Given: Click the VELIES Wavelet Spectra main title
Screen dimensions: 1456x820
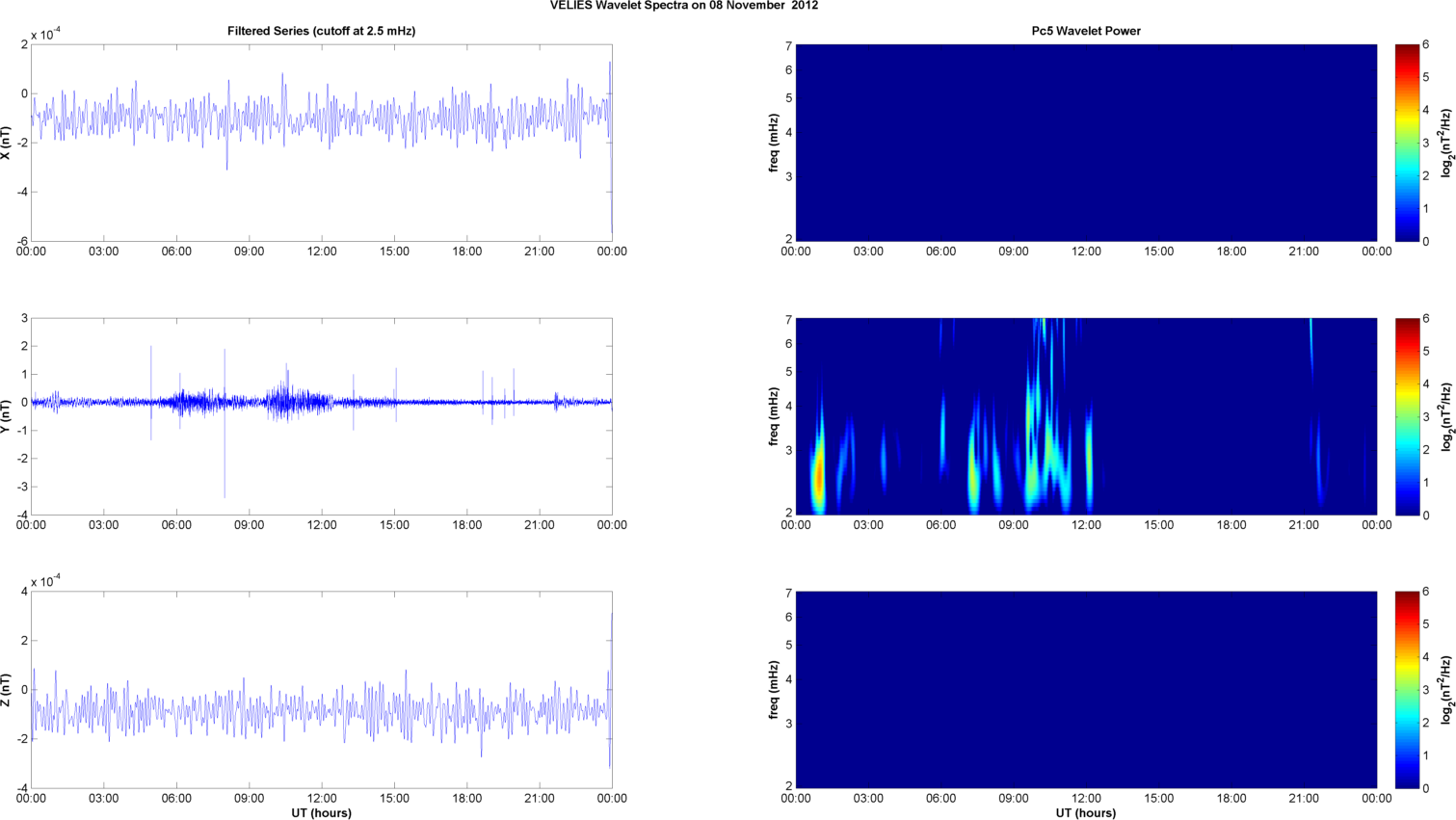Looking at the screenshot, I should [684, 6].
